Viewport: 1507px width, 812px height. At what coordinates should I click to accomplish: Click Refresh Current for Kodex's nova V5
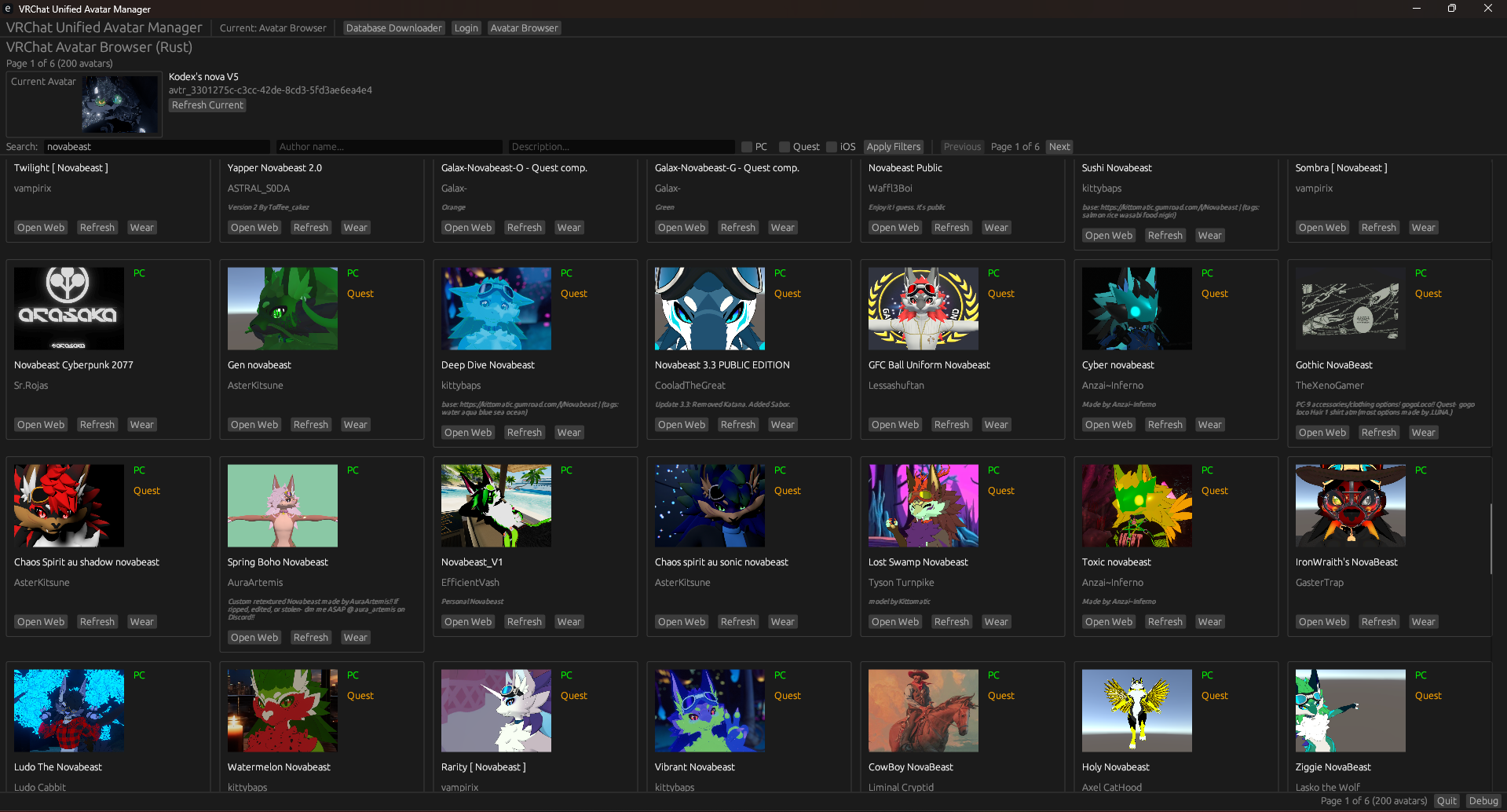pyautogui.click(x=207, y=104)
